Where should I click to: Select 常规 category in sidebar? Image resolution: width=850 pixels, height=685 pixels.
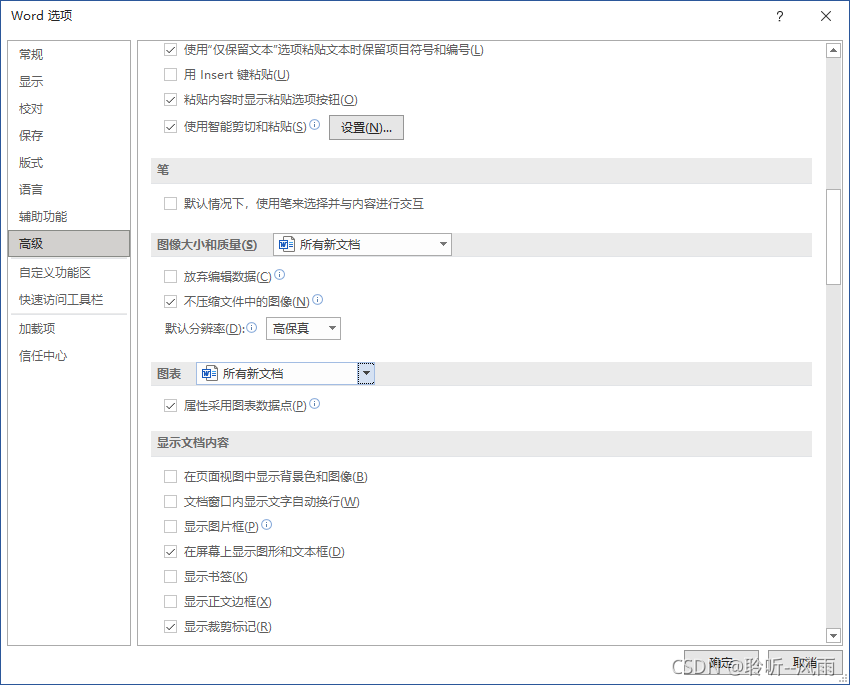point(69,54)
